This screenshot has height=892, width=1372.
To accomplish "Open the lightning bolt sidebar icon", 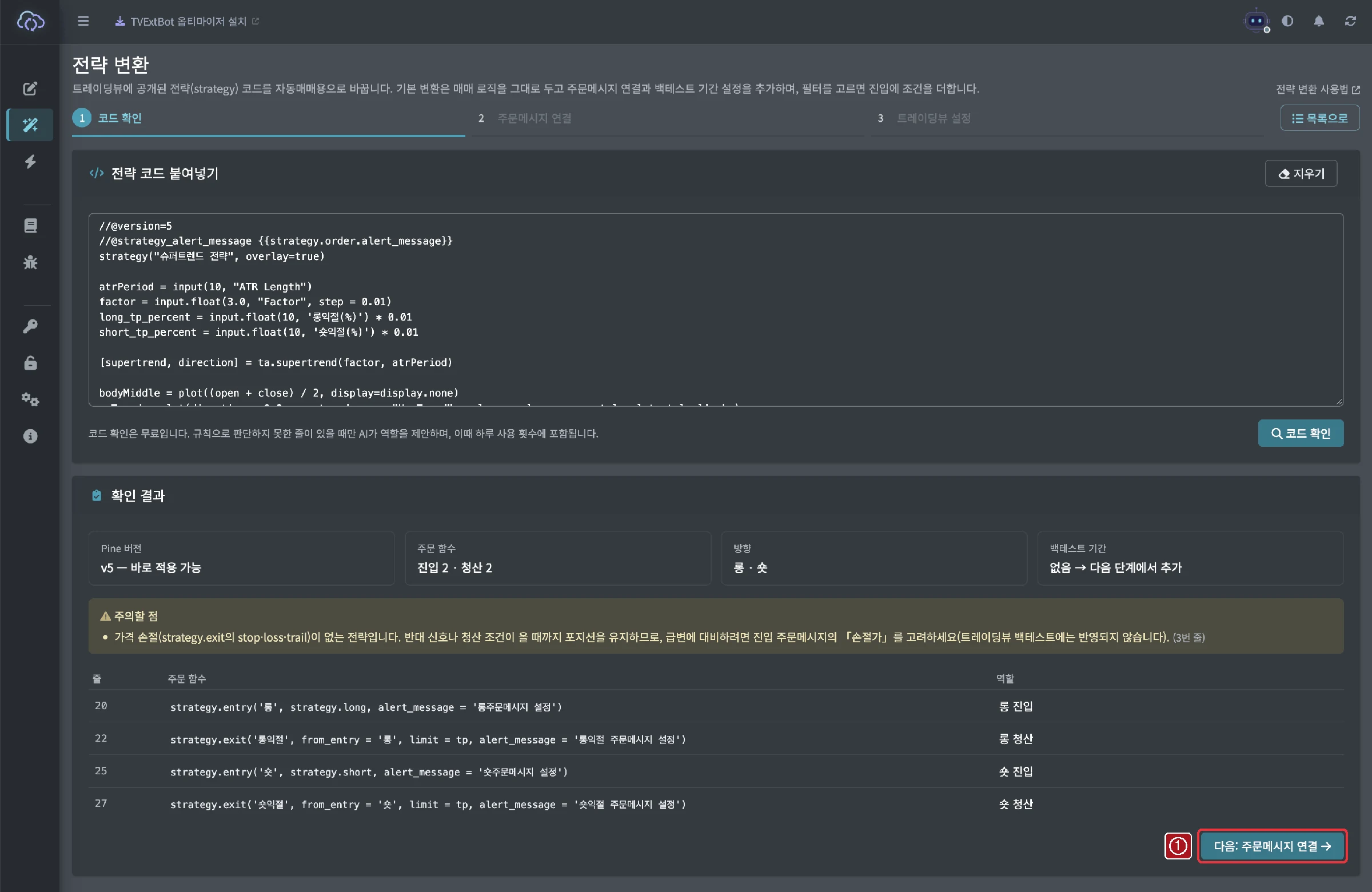I will [x=30, y=161].
